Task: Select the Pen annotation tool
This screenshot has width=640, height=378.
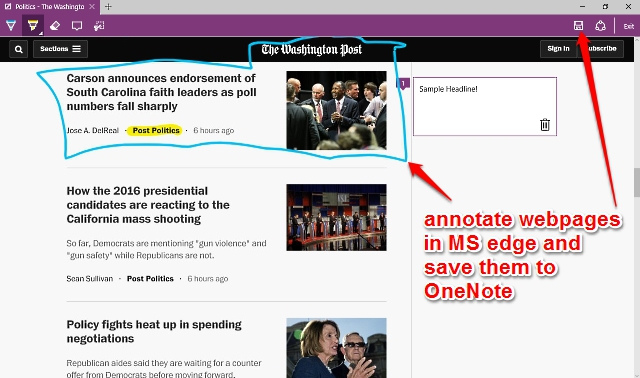Action: tap(11, 26)
